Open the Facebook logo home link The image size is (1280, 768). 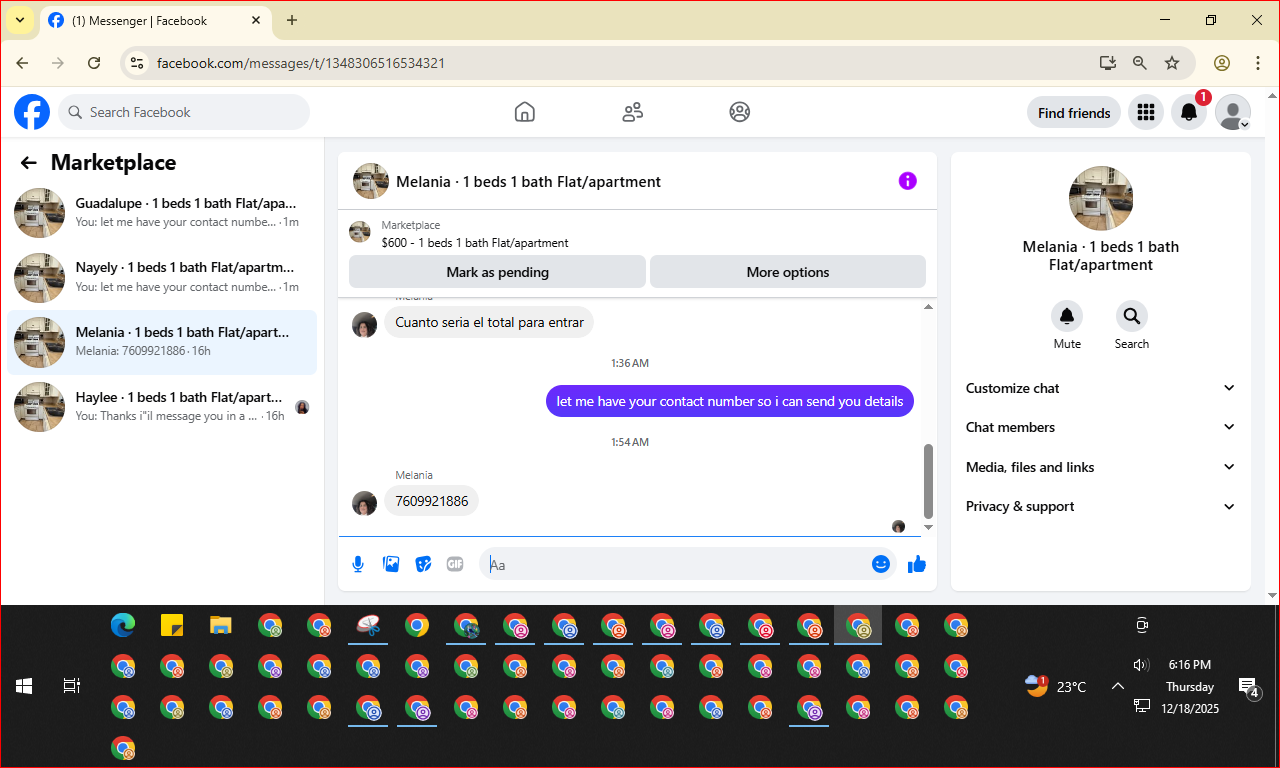(32, 112)
